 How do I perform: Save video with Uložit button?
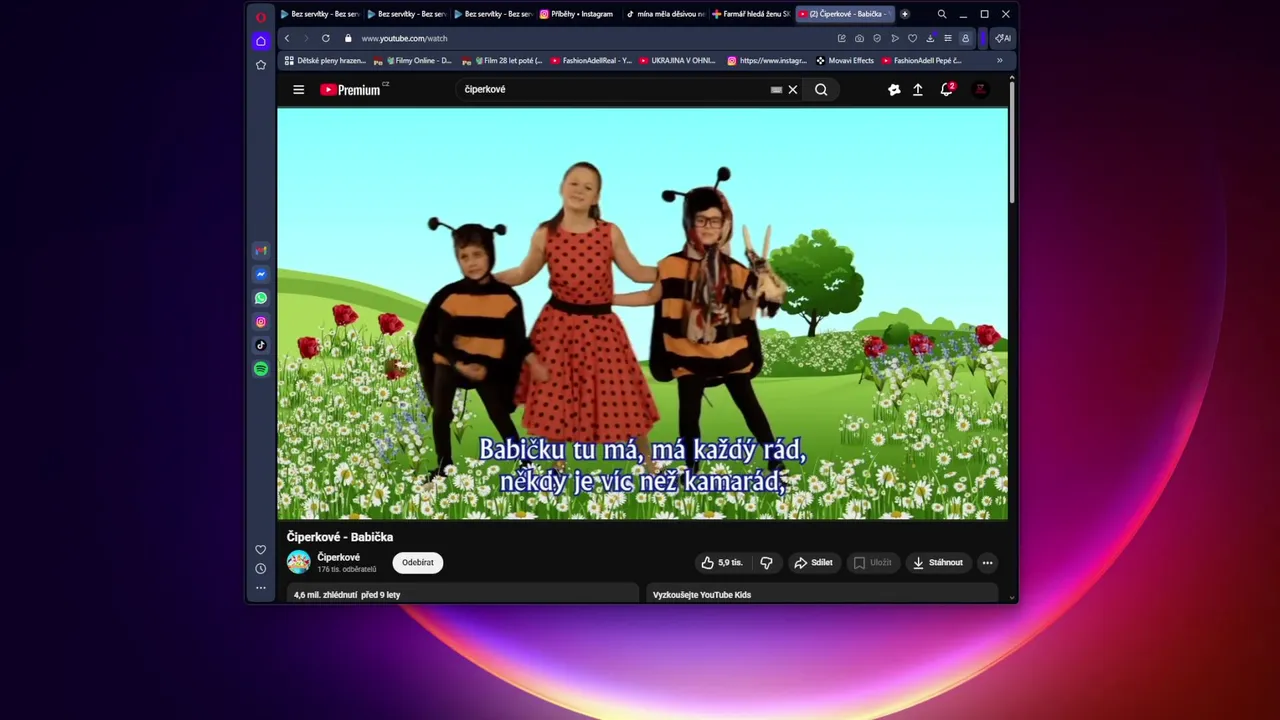coord(872,563)
